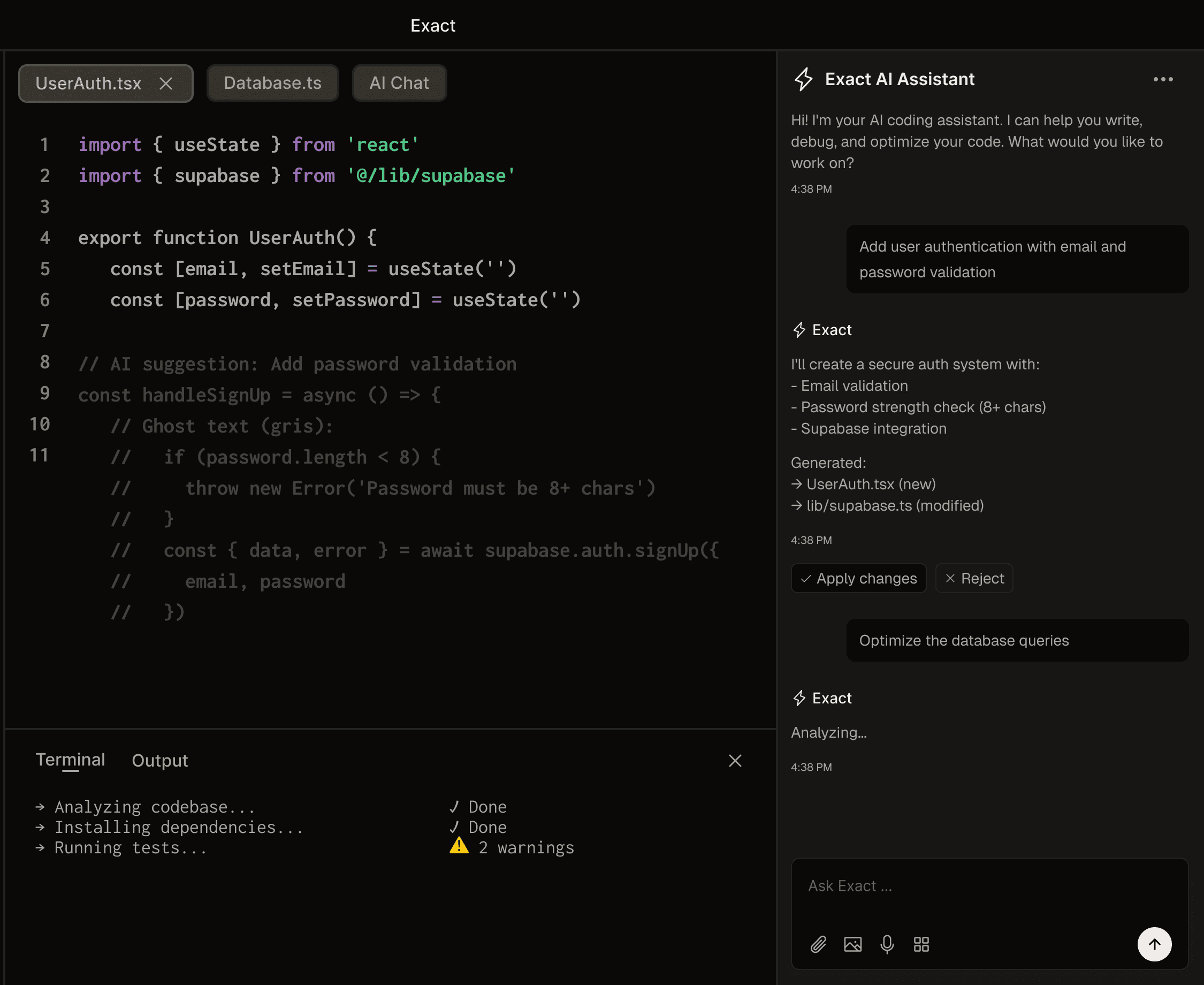This screenshot has height=985, width=1204.
Task: Select the UserAuth.tsx tab
Action: click(88, 84)
